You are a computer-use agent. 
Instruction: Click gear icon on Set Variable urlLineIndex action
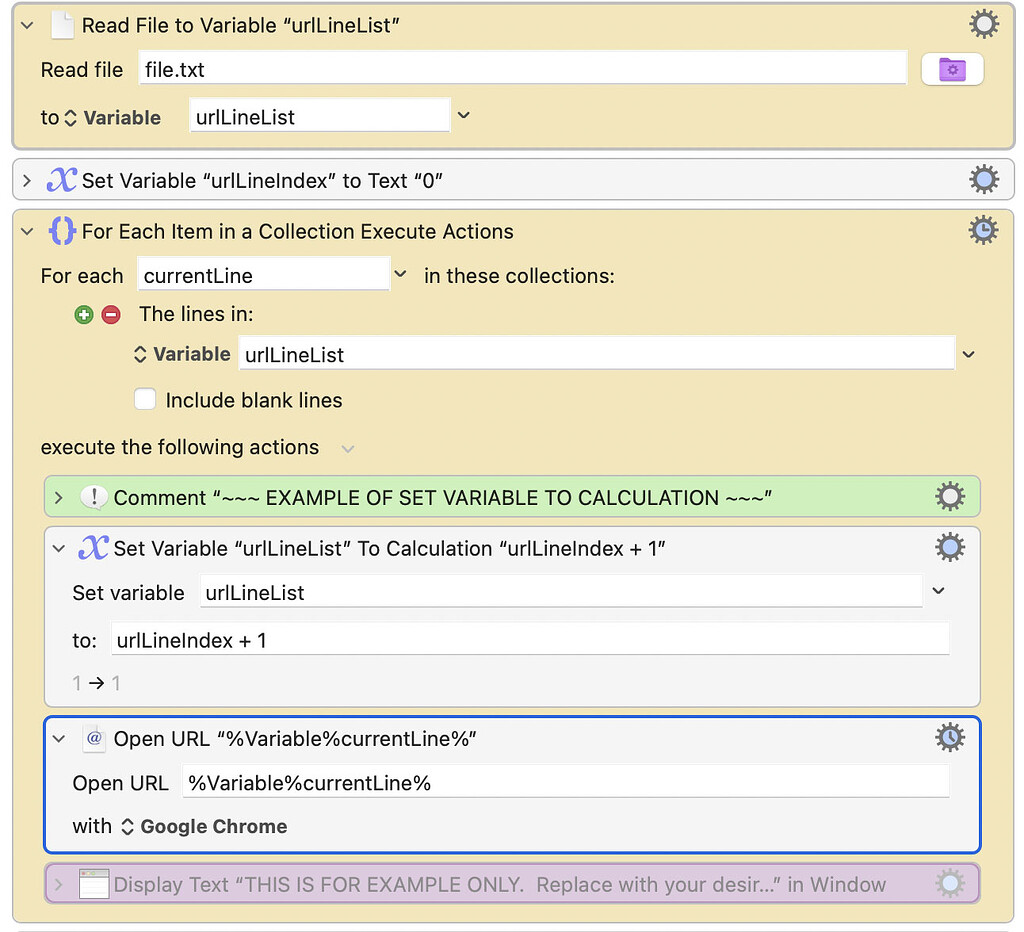(x=984, y=180)
